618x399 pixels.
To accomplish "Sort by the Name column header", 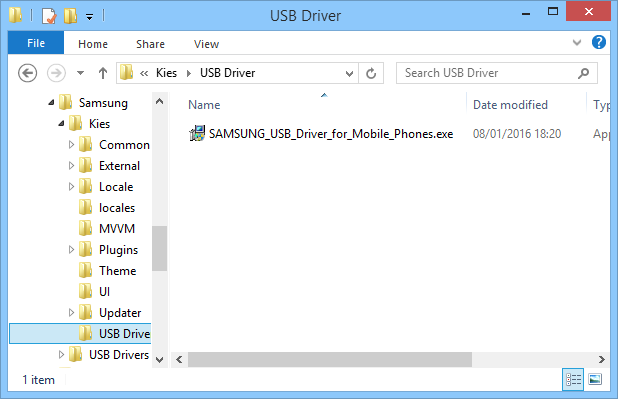I will pos(204,105).
